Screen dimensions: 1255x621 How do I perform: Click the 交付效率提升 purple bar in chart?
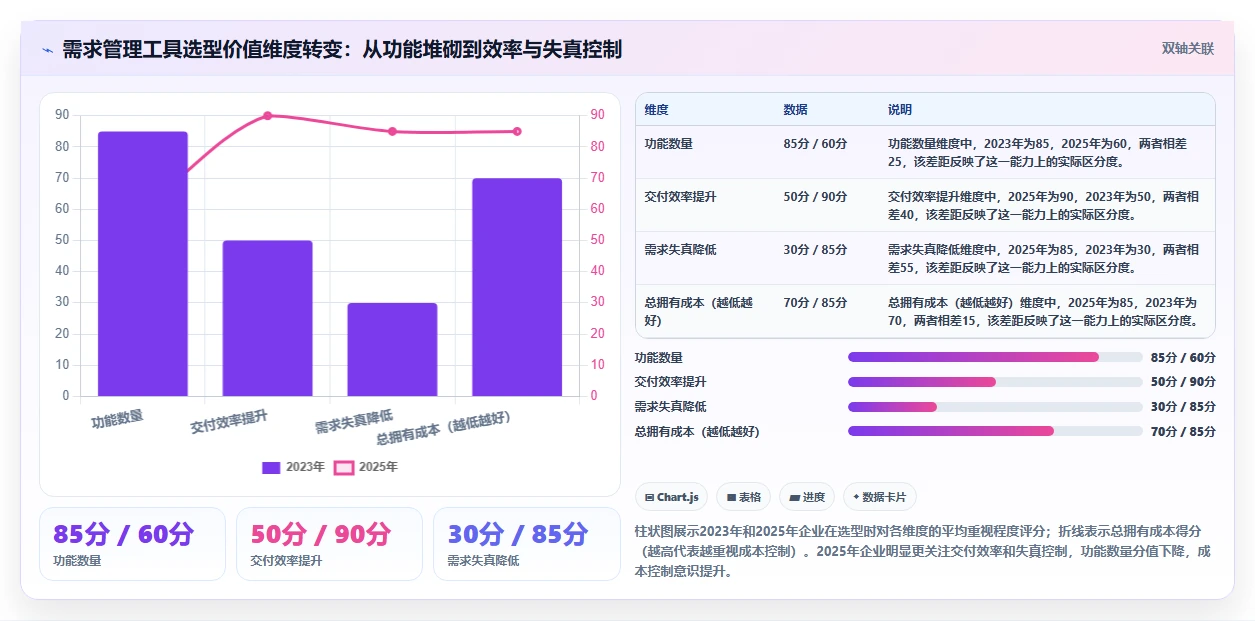(267, 318)
